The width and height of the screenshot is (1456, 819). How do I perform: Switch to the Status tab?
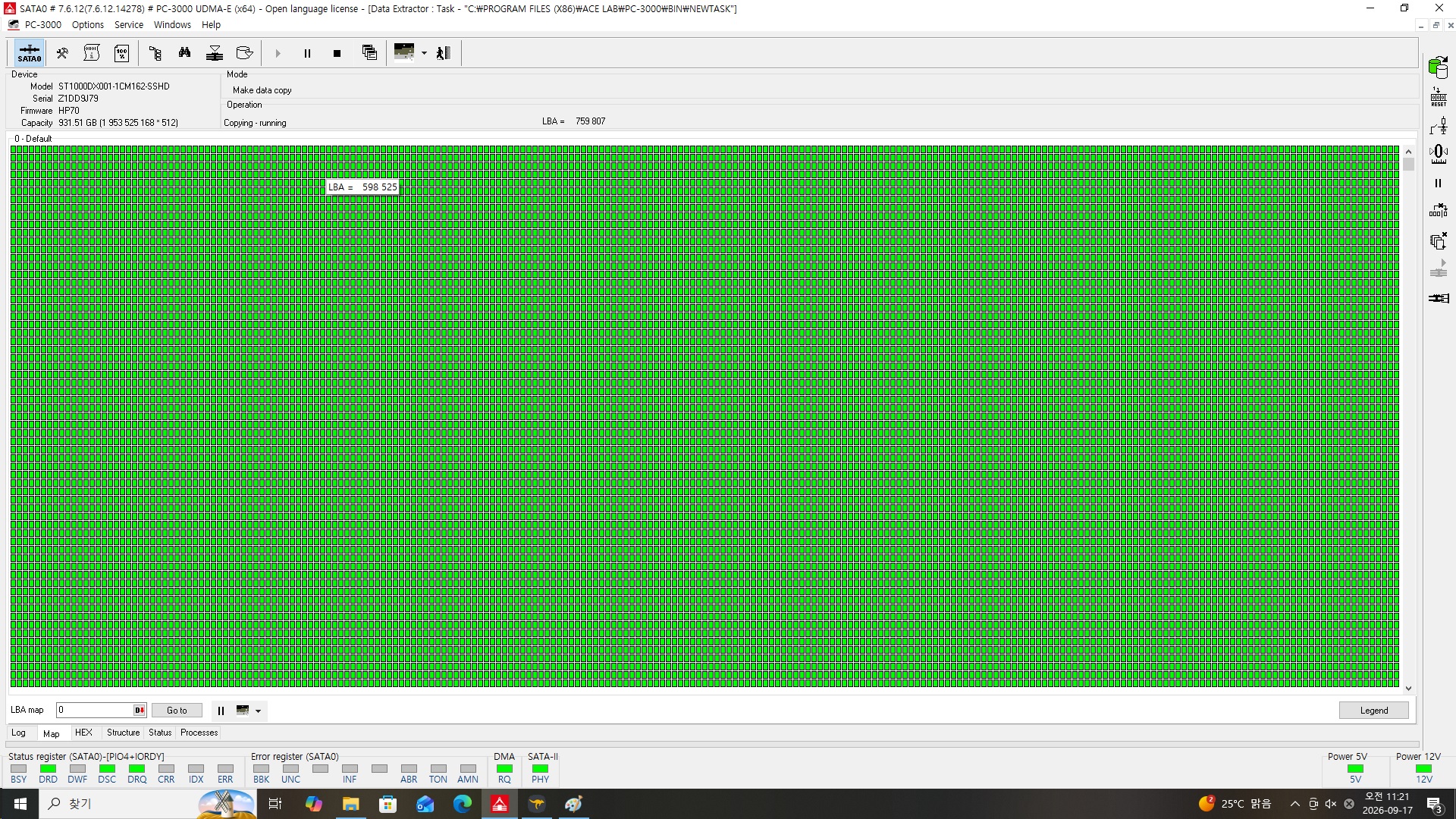coord(160,733)
